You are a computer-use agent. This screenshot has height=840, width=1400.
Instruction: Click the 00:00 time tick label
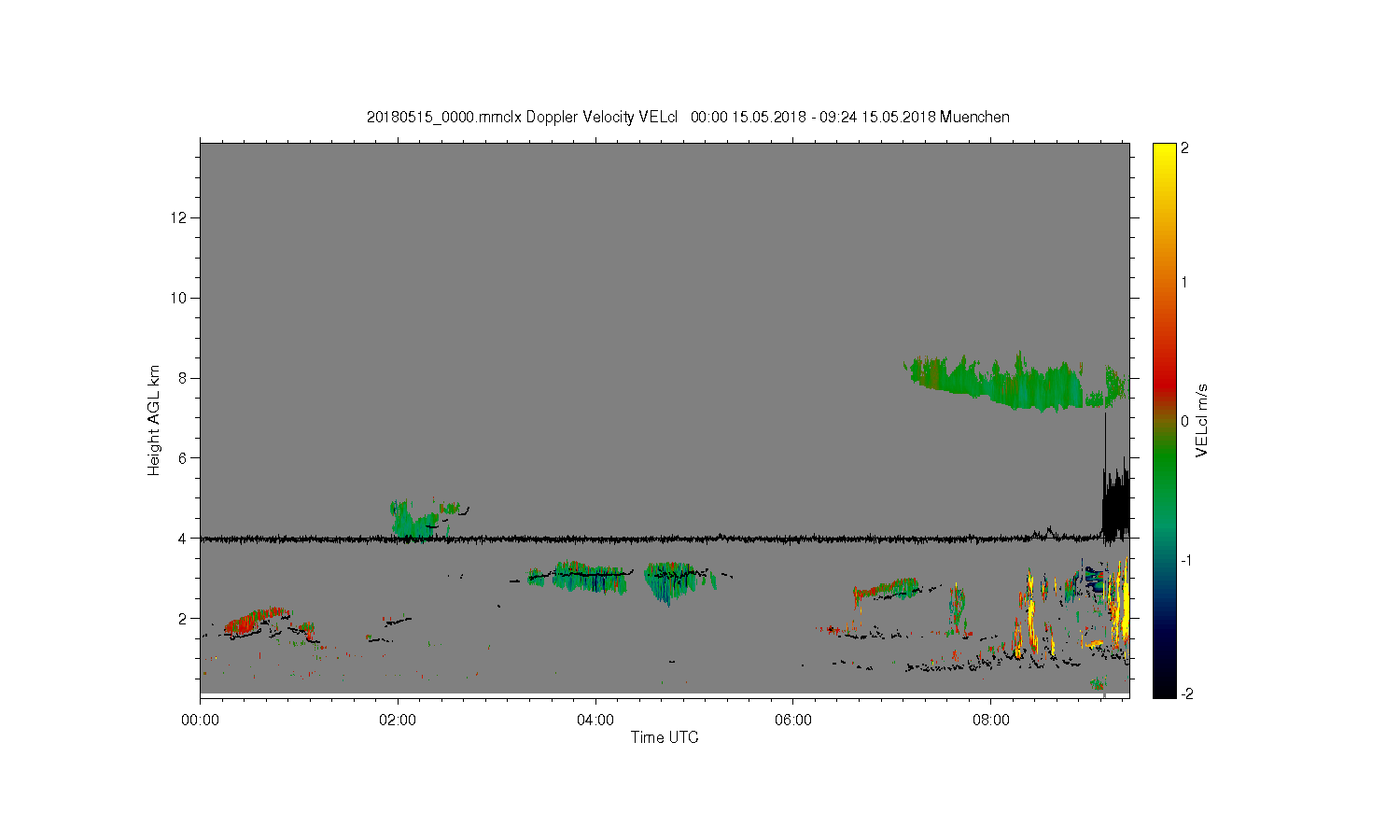click(x=200, y=720)
